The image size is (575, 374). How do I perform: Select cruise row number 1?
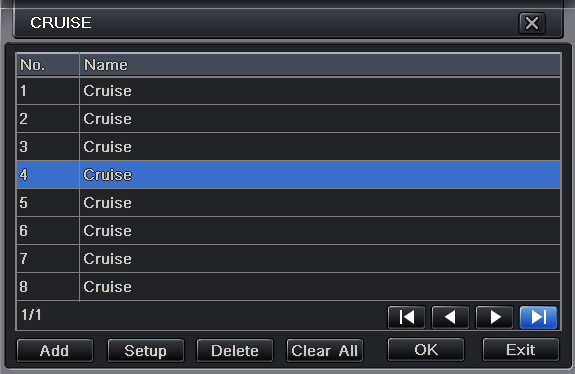[288, 91]
